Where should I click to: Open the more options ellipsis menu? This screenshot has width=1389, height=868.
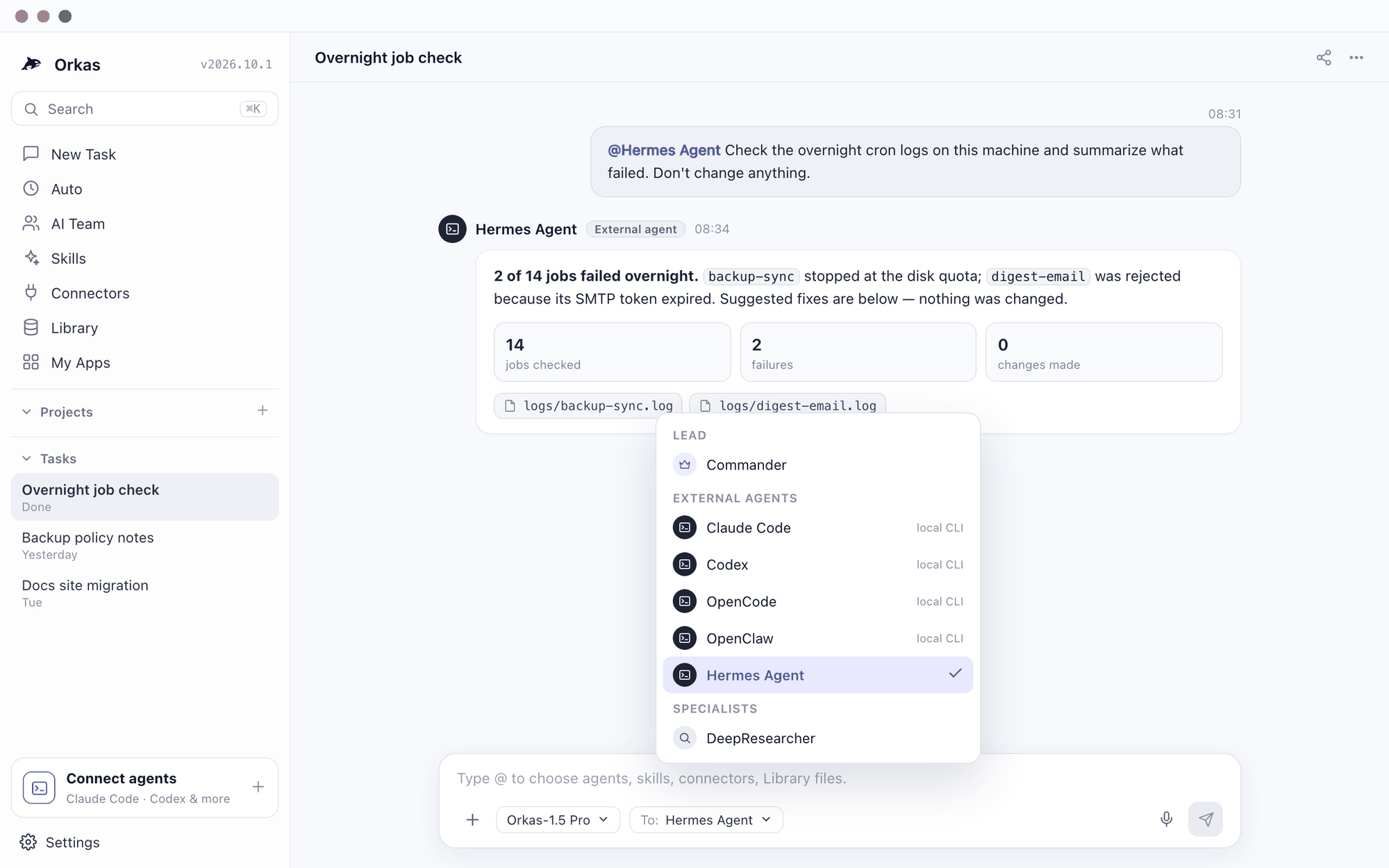(1356, 58)
